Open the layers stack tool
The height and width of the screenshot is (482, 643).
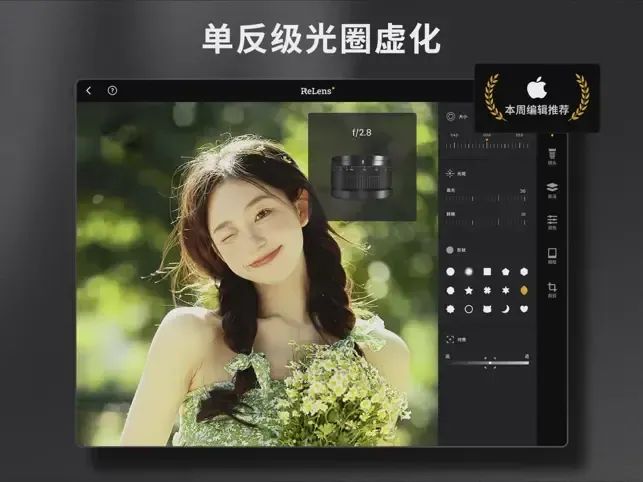(552, 190)
